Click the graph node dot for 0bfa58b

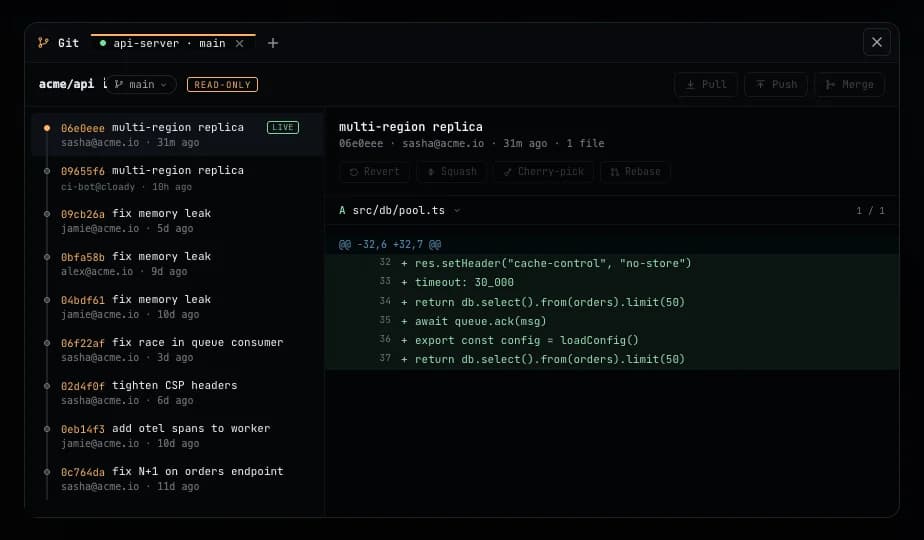(47, 257)
